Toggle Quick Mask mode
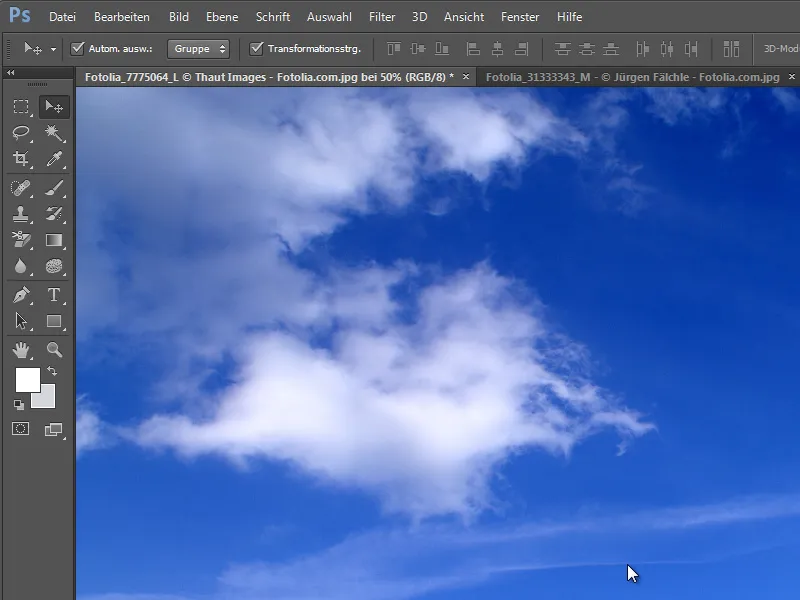The height and width of the screenshot is (600, 800). coord(21,429)
